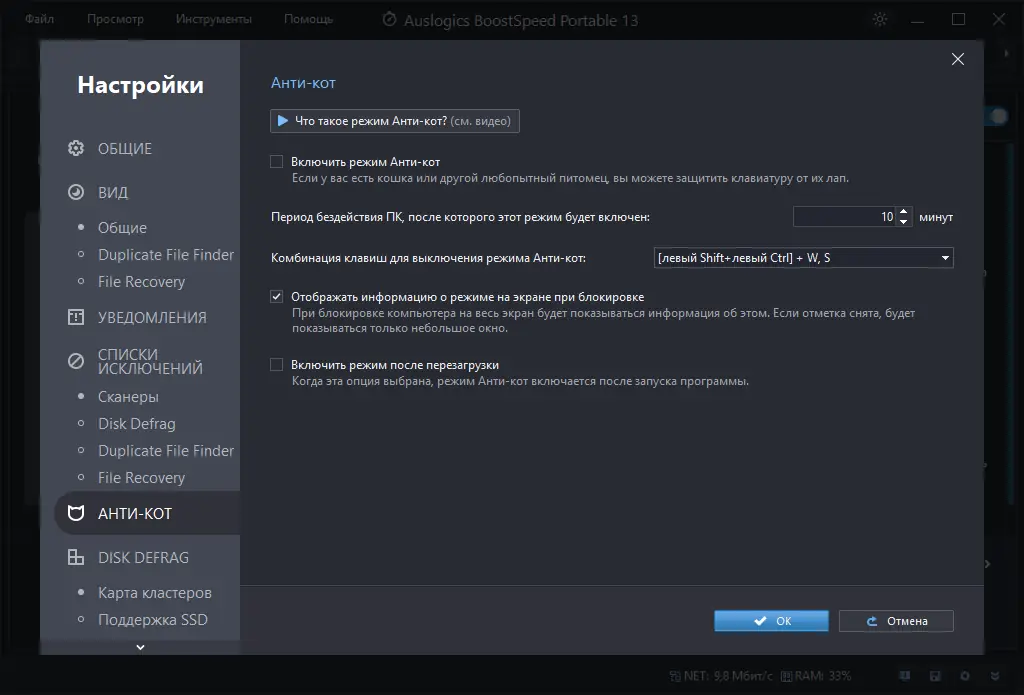Click the DISK DEFRAG blocks icon

click(x=76, y=558)
